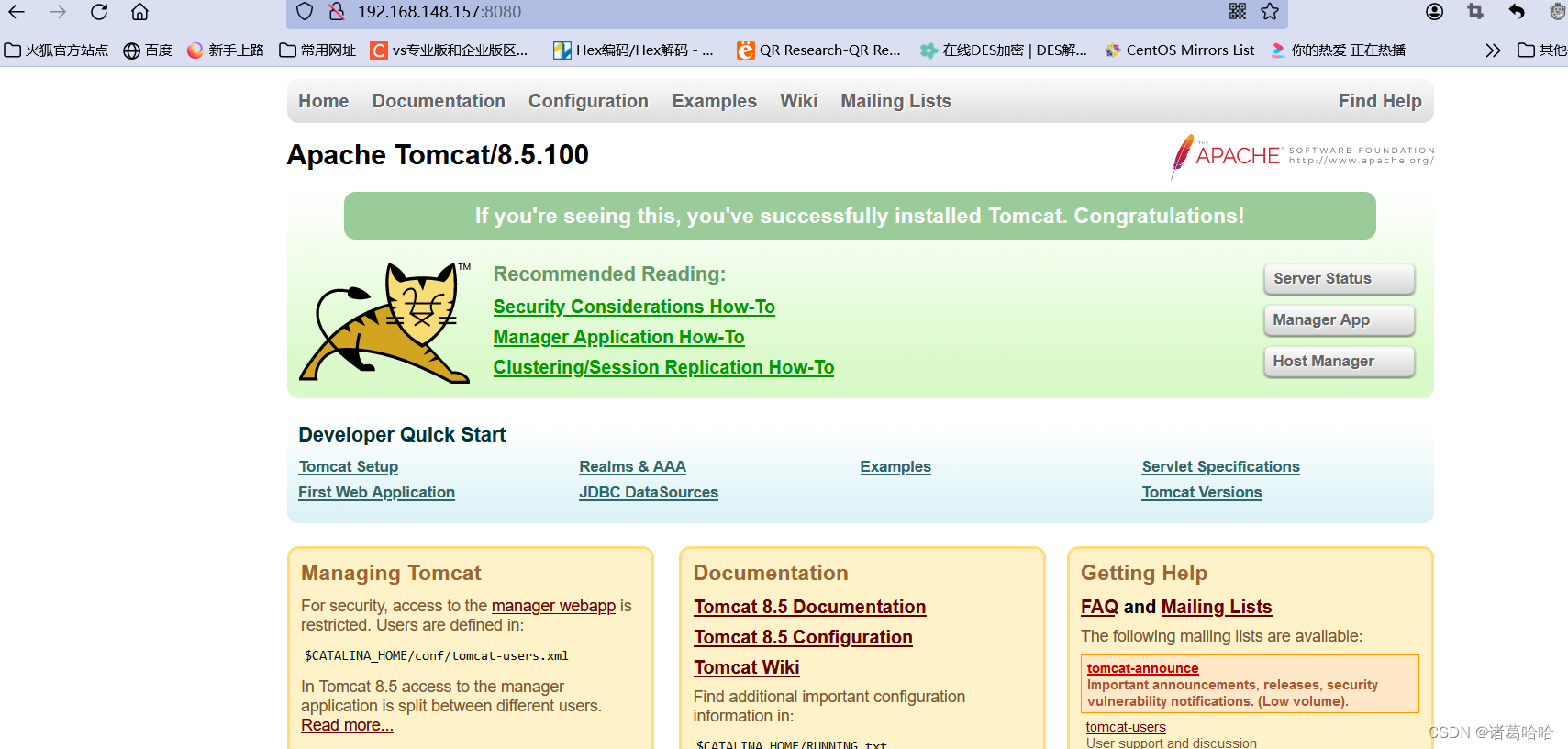The height and width of the screenshot is (749, 1568).
Task: Click the Apache Software Foundation logo
Action: coord(1302,156)
